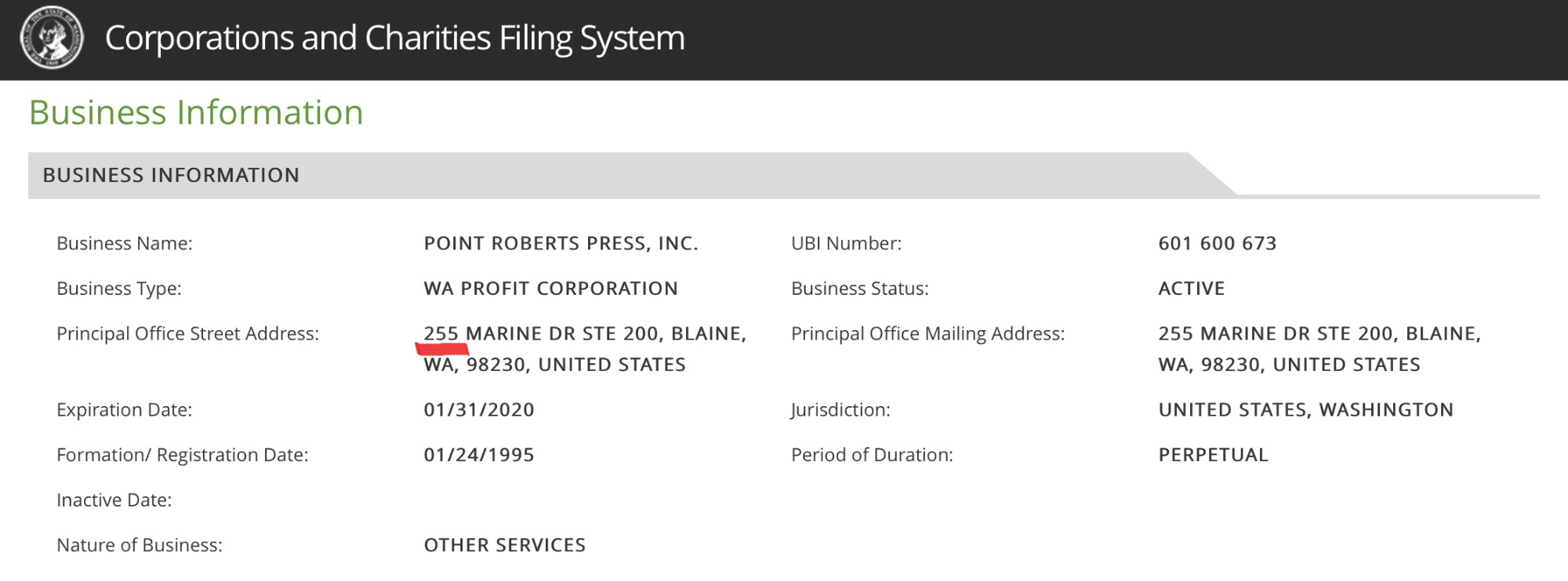Select the gray BUSINESS INFORMATION section header
Screen dimensions: 1568x581
171,175
